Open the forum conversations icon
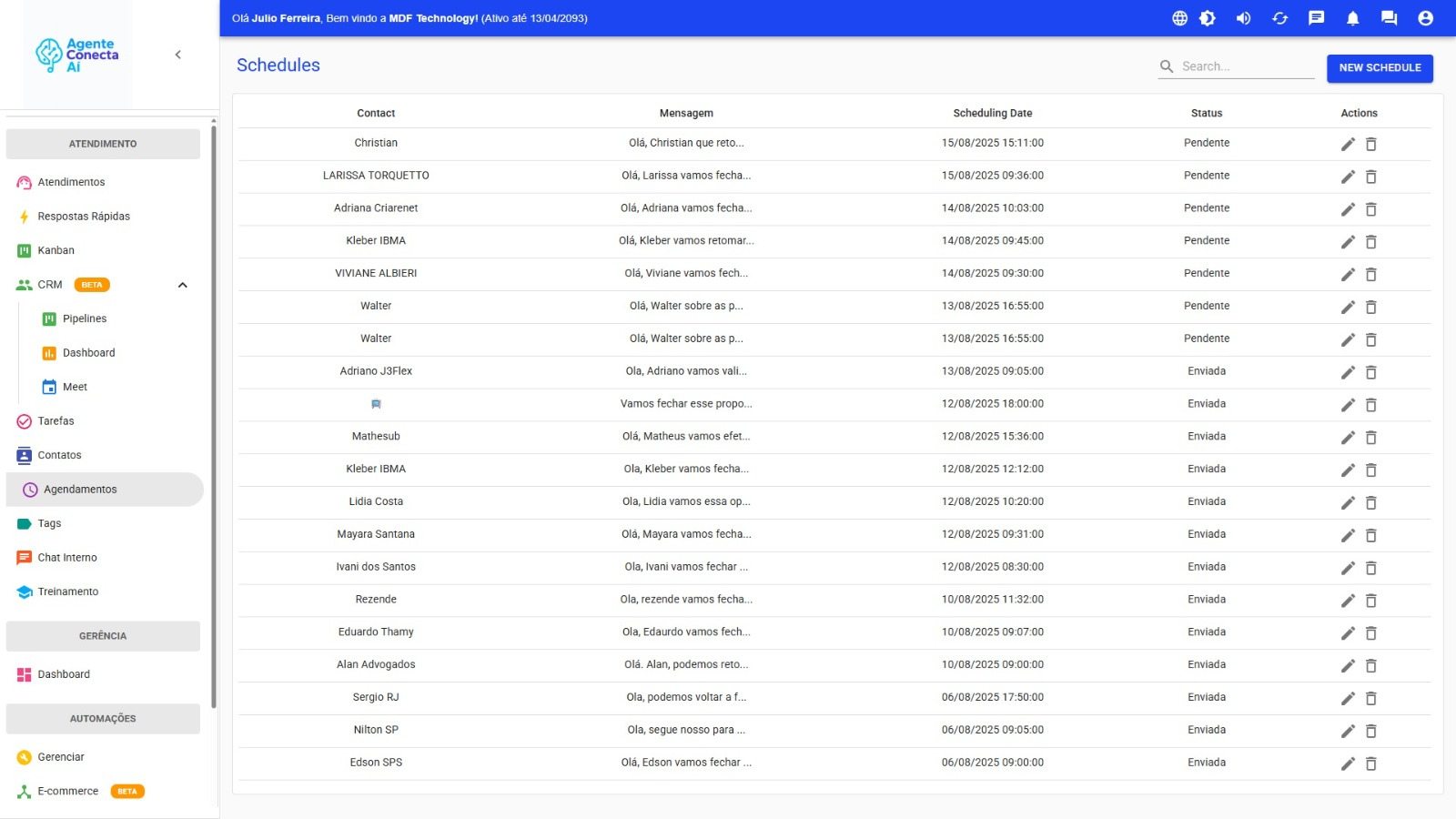1456x819 pixels. (1389, 18)
